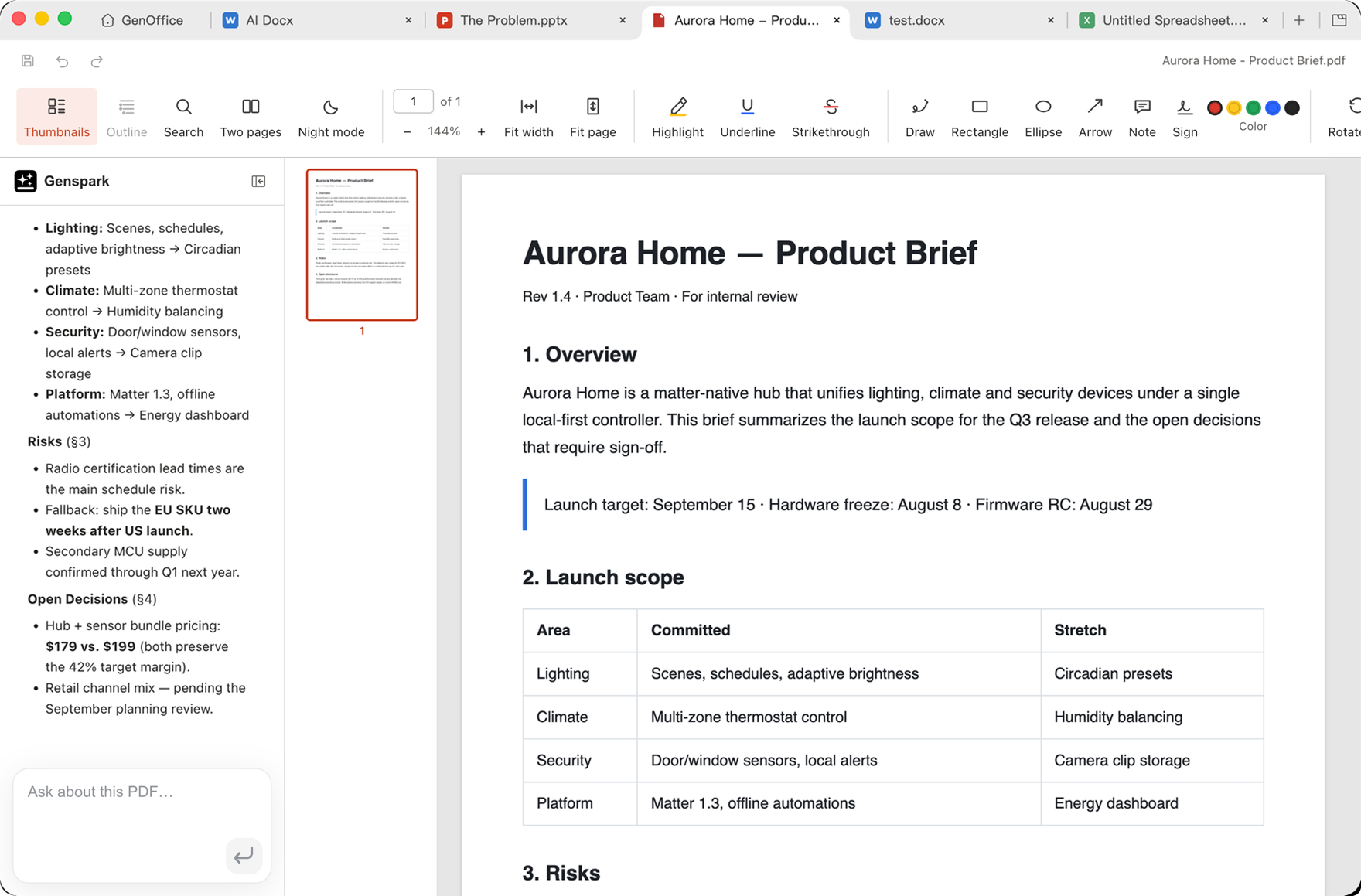Viewport: 1361px width, 896px height.
Task: Save the document using the save icon
Action: 28,61
